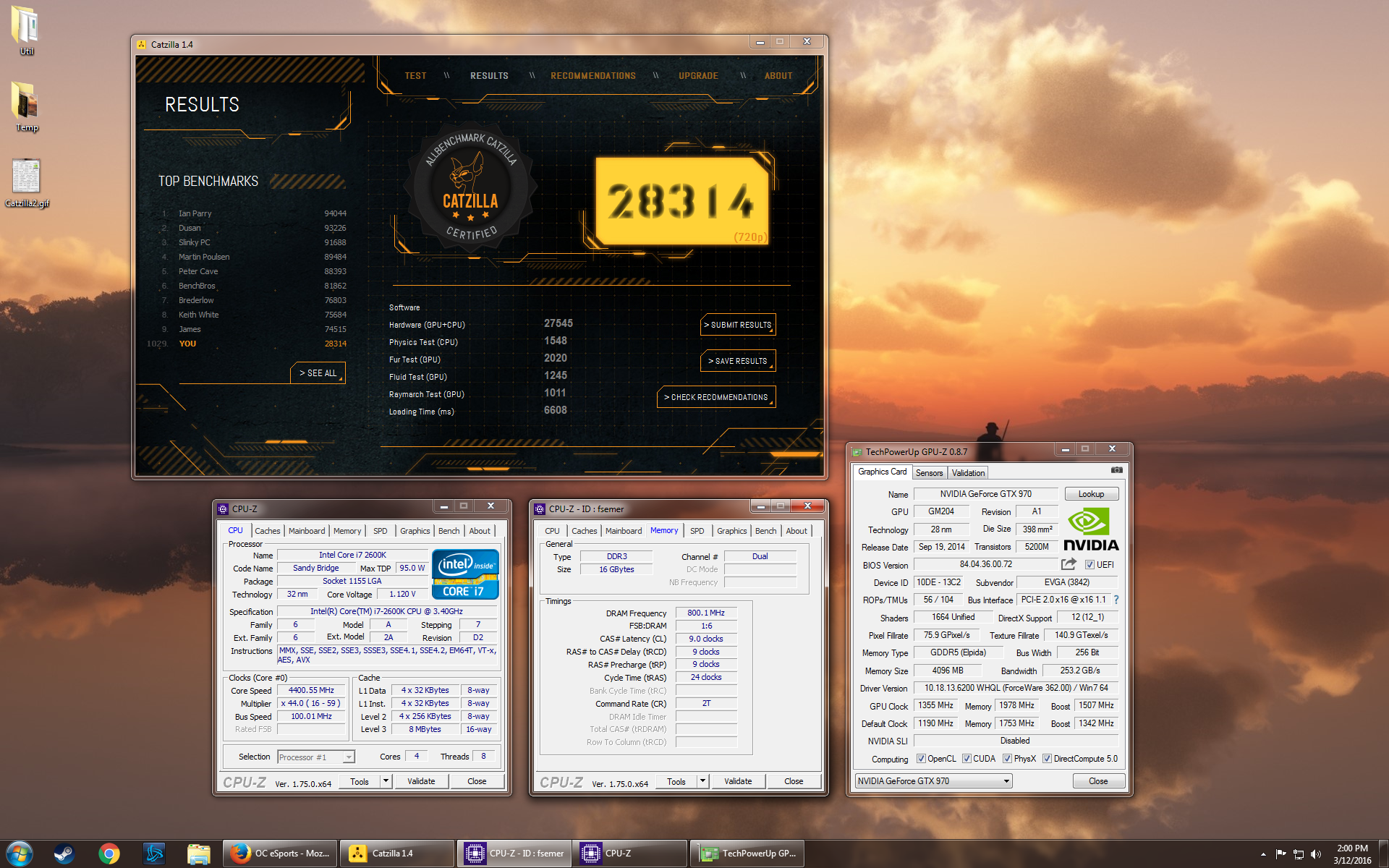Switch to Firefox OC eSports window
The height and width of the screenshot is (868, 1389).
281,854
